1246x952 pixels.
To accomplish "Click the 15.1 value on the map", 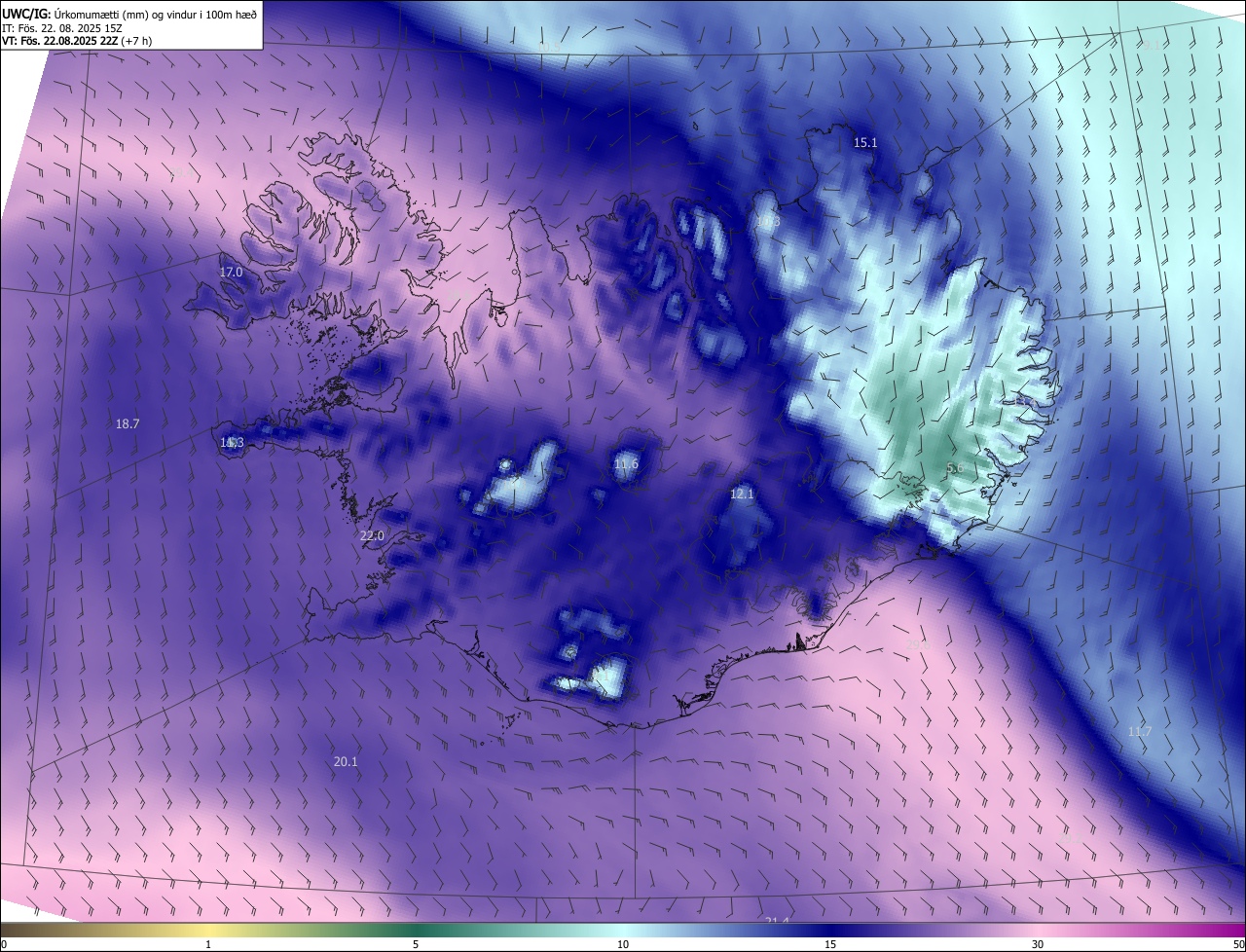I will (865, 143).
